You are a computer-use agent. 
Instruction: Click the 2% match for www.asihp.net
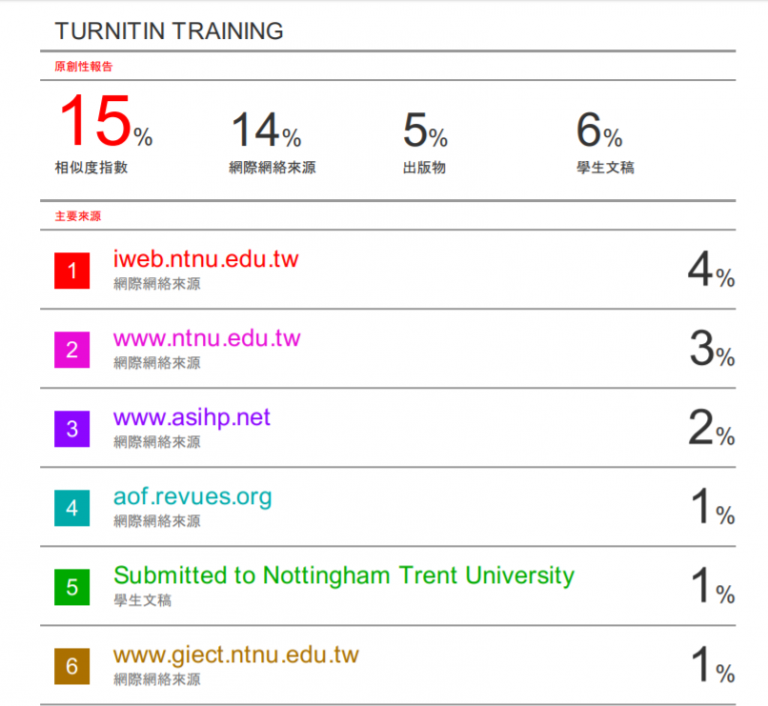pyautogui.click(x=712, y=428)
